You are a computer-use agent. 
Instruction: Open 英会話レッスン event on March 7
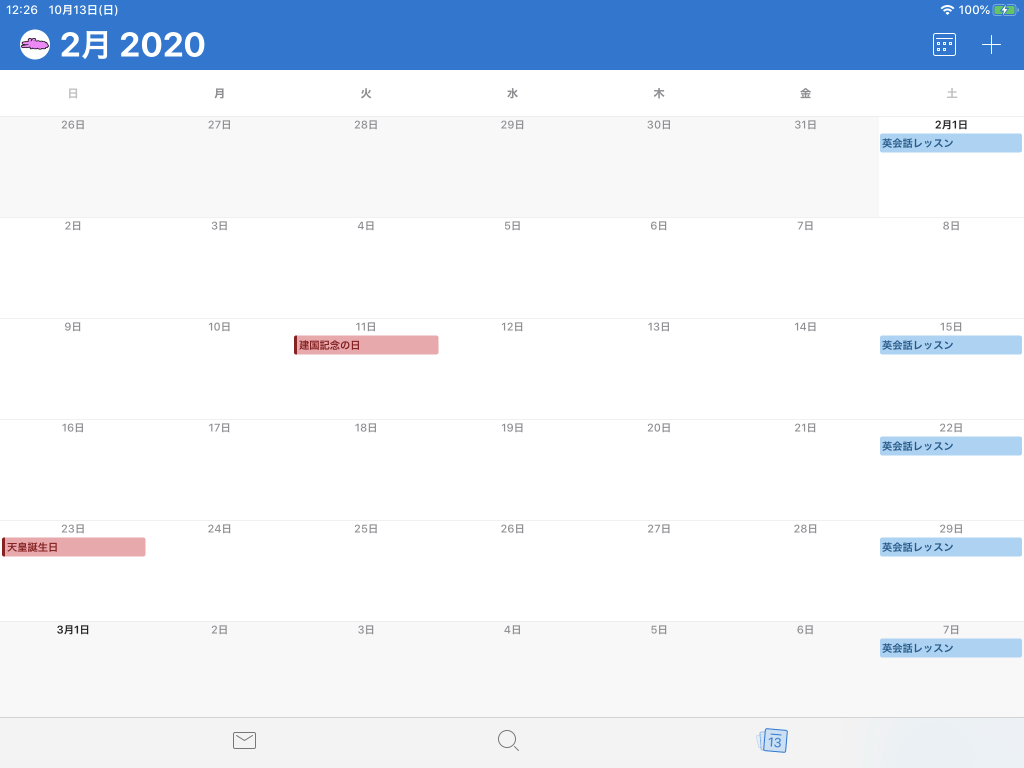[950, 648]
